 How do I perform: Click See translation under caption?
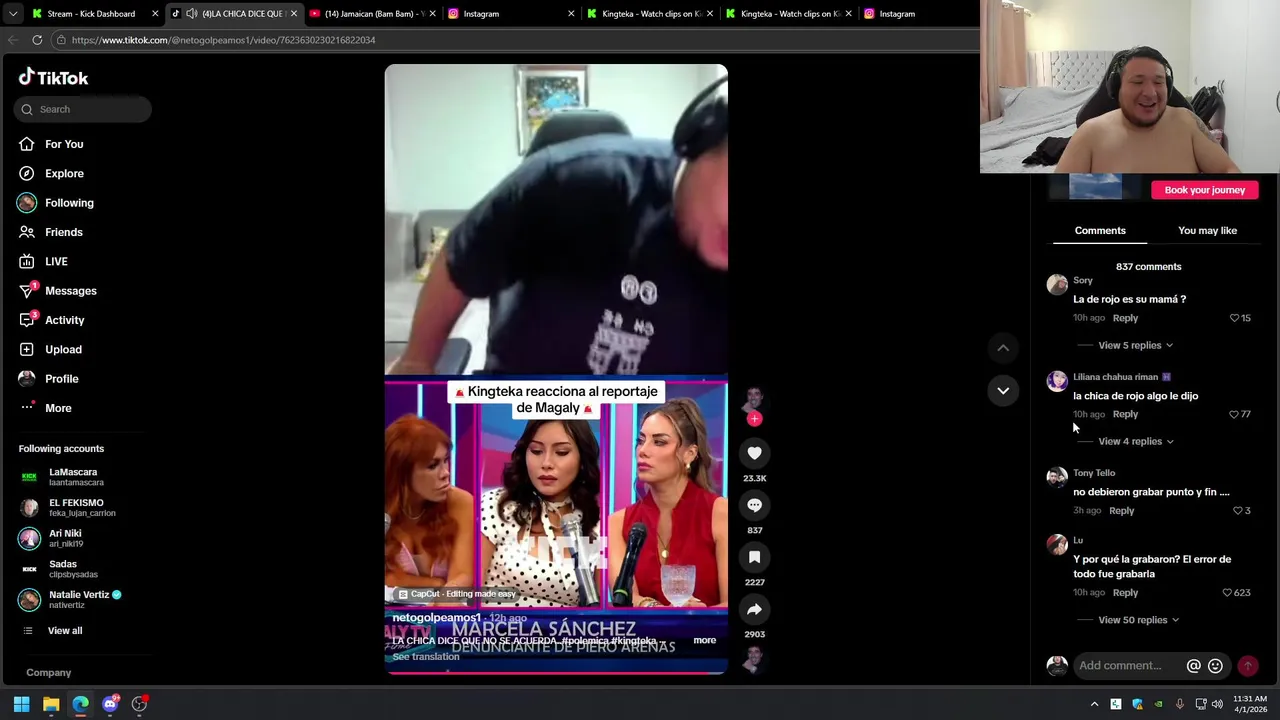(426, 657)
